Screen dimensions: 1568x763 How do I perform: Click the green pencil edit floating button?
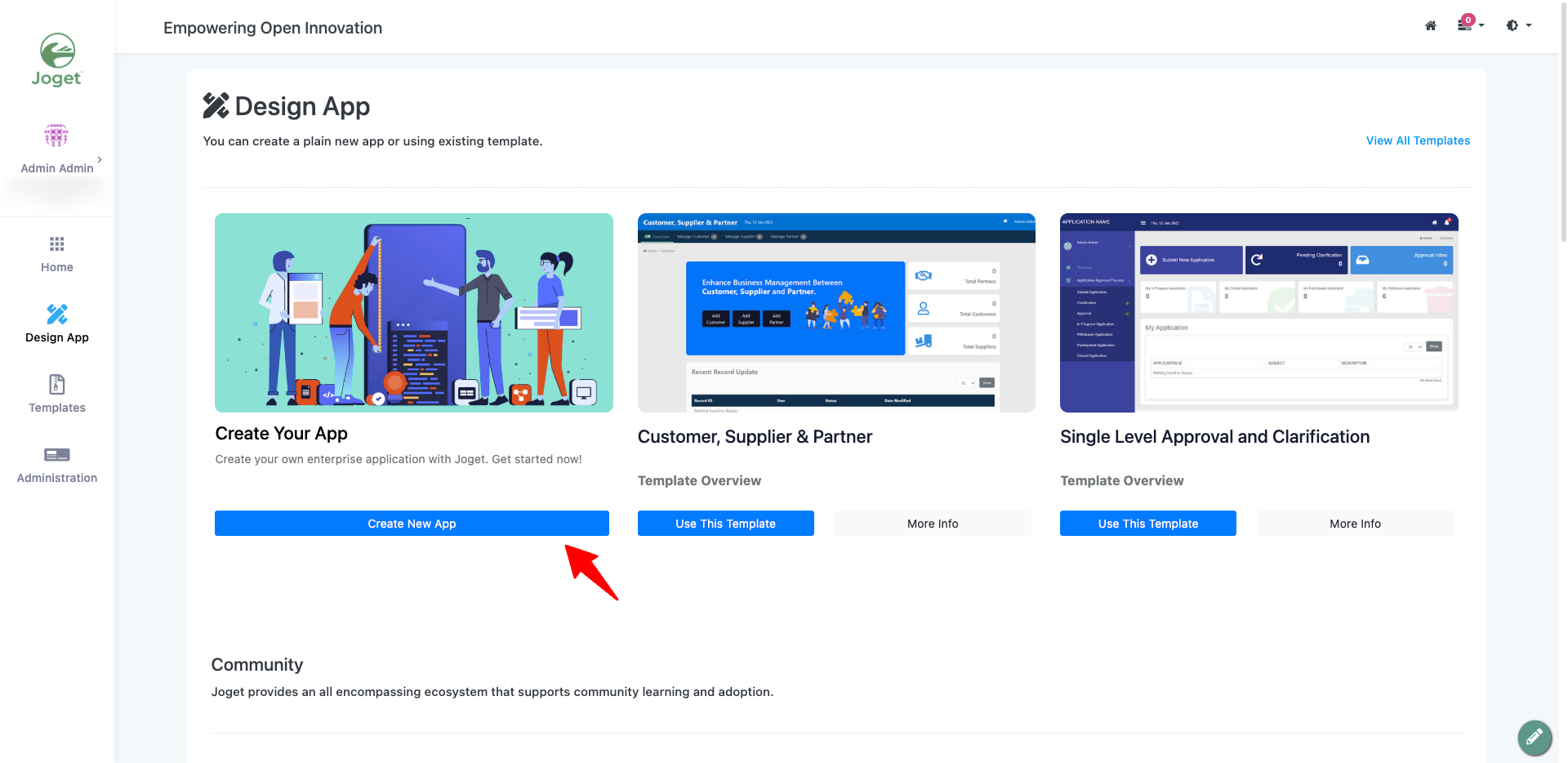click(x=1535, y=738)
